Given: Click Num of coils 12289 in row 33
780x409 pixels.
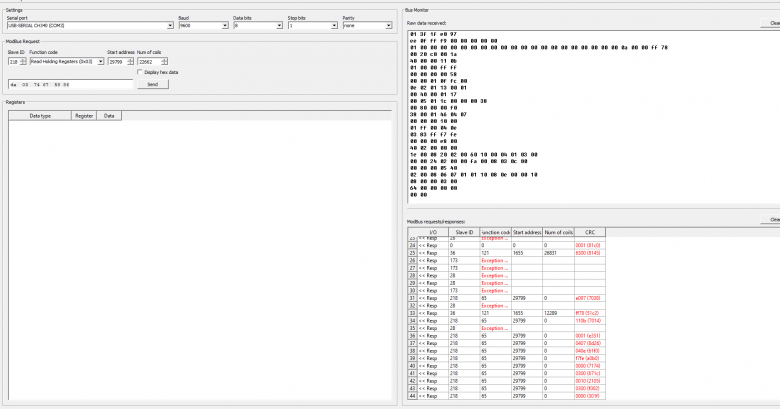Looking at the screenshot, I should (x=558, y=313).
